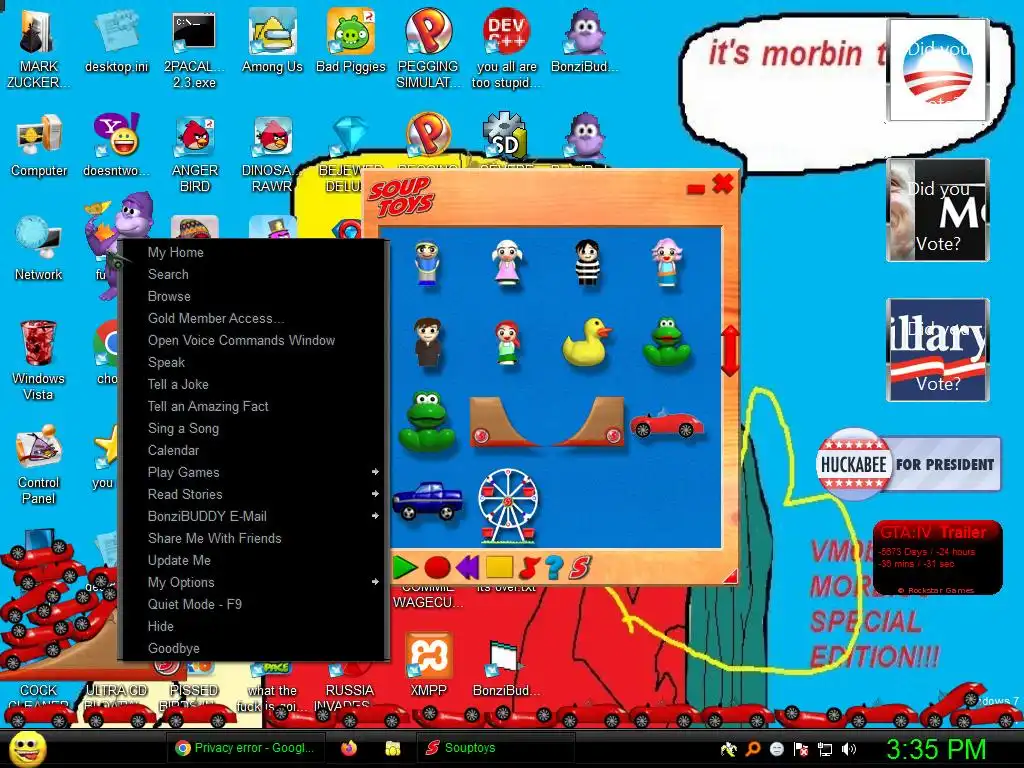Open the Among Us desktop icon
Viewport: 1024px width, 768px height.
pos(272,40)
